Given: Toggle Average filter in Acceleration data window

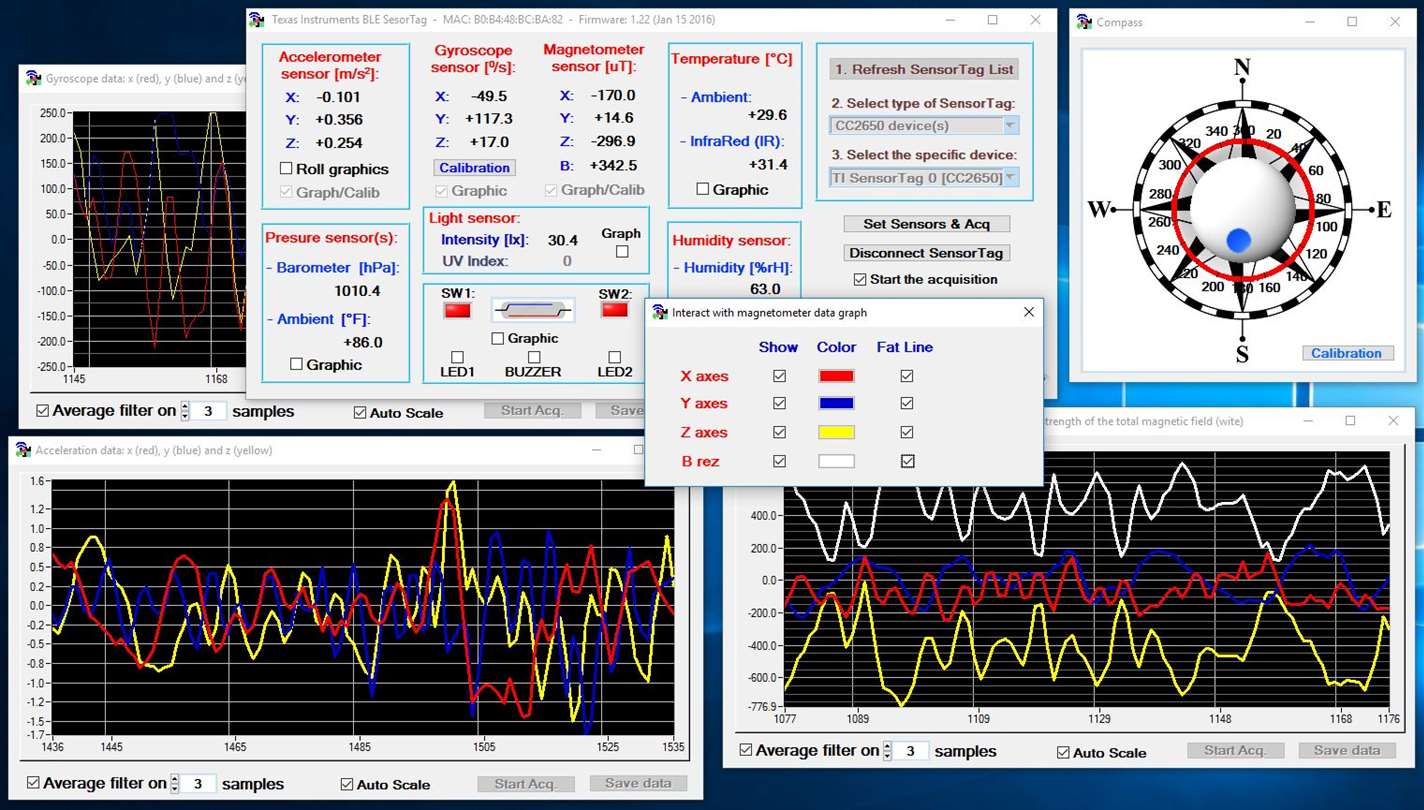Looking at the screenshot, I should (x=33, y=783).
